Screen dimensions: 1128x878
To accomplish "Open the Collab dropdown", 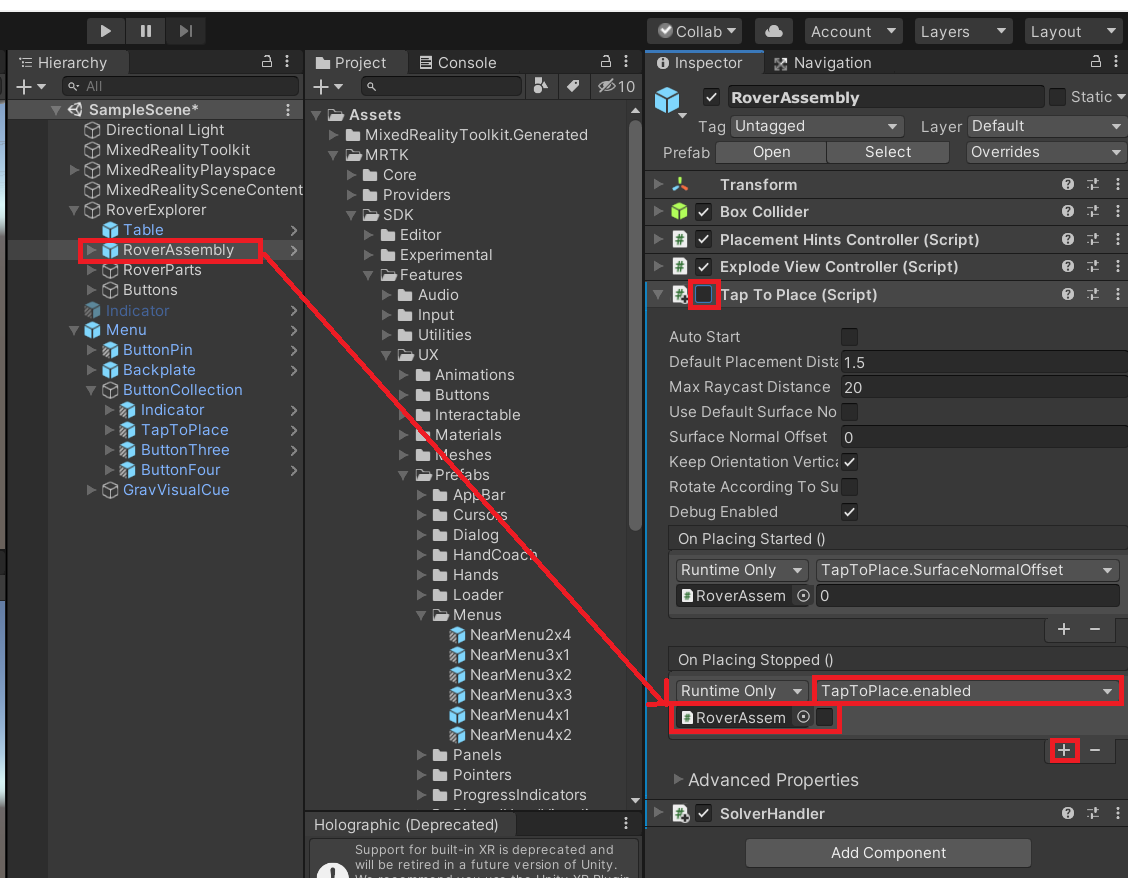I will (696, 31).
